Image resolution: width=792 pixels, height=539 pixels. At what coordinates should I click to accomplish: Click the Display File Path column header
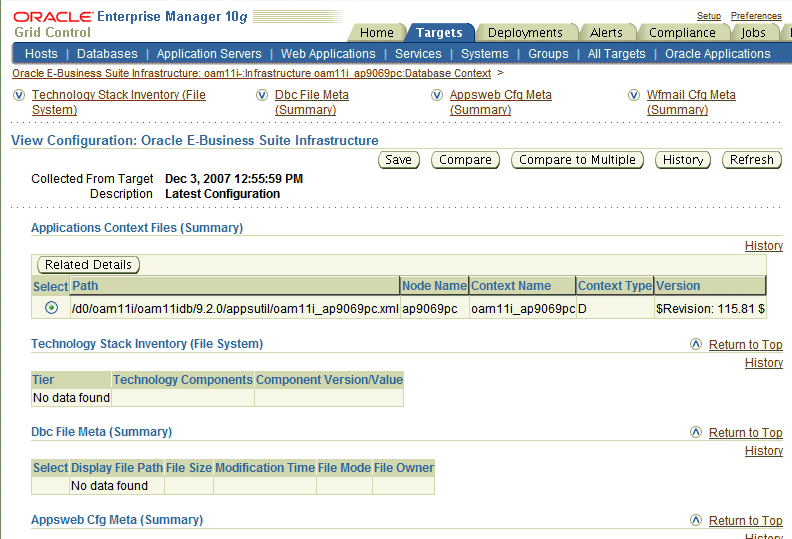[x=117, y=468]
